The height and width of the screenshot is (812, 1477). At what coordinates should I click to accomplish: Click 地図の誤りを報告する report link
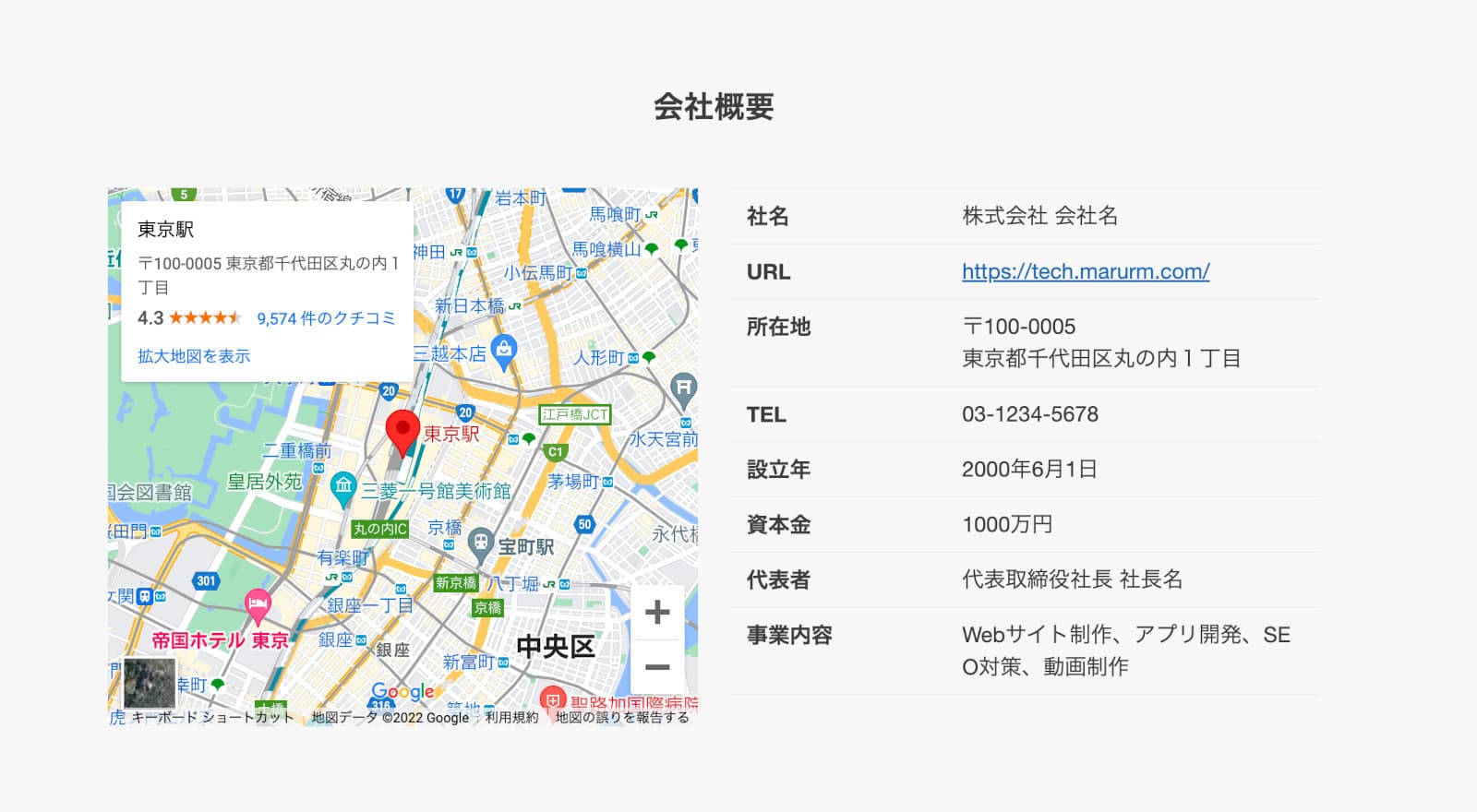point(621,718)
